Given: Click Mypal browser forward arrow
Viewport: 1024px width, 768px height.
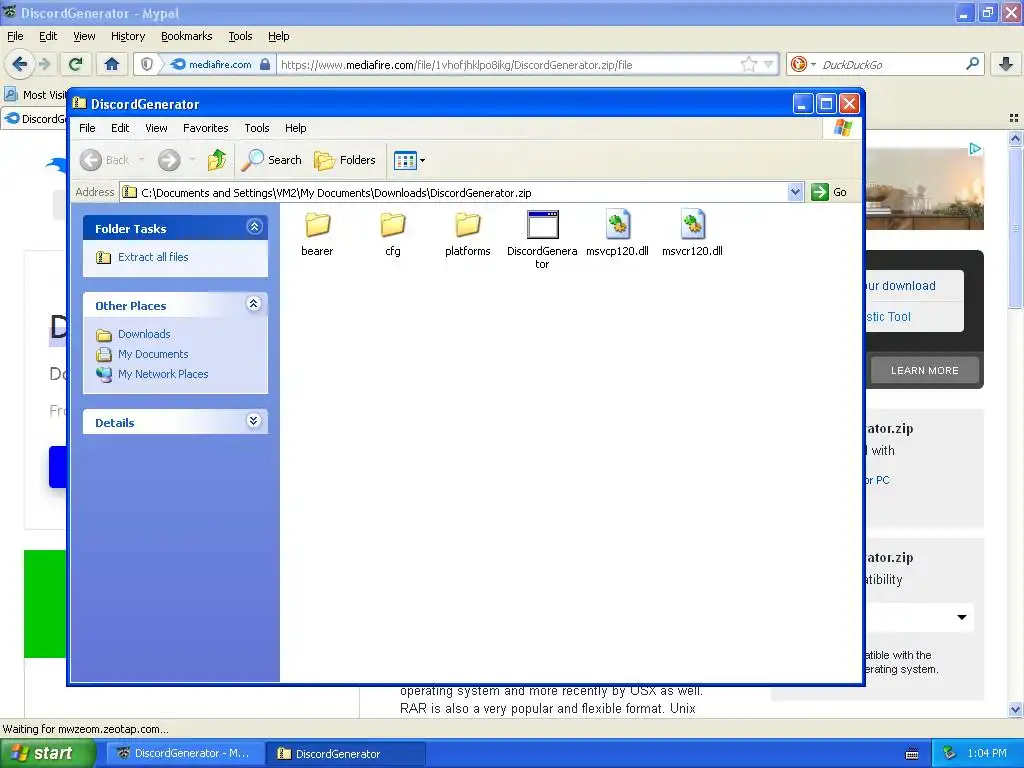Looking at the screenshot, I should [x=44, y=64].
